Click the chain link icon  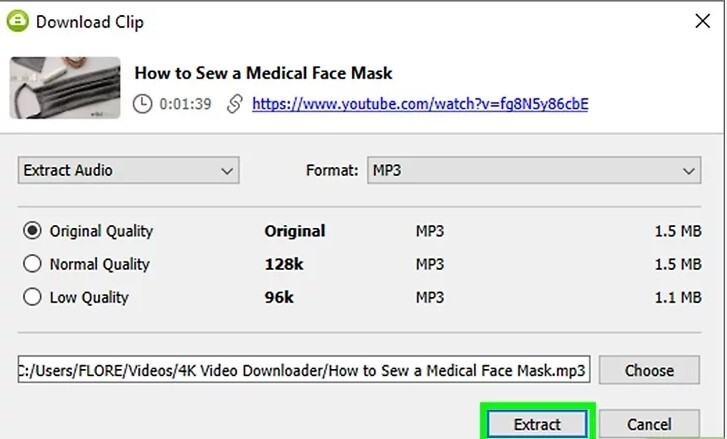click(x=235, y=104)
